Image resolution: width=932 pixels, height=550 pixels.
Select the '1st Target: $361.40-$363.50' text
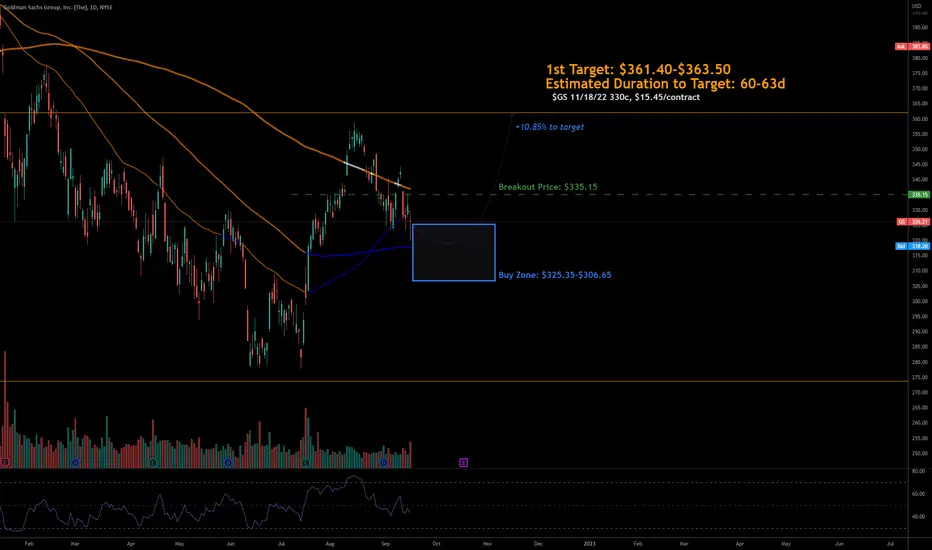pos(638,69)
